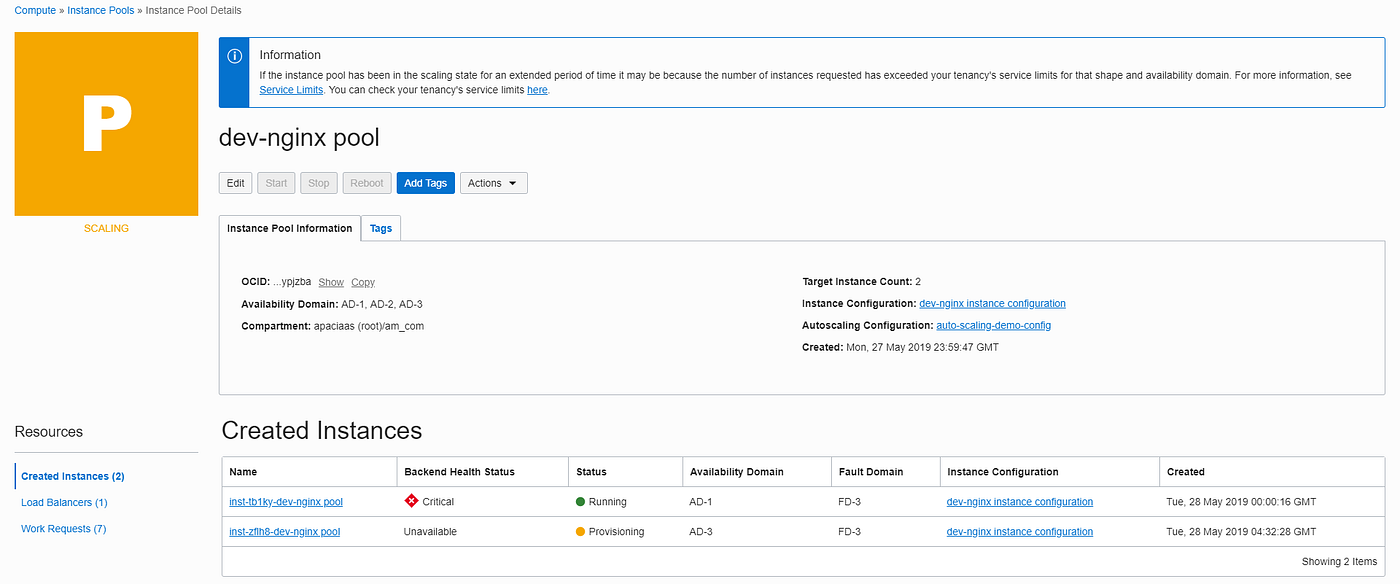The width and height of the screenshot is (1400, 584).
Task: Open Created Instances (2) in Resources
Action: [72, 476]
